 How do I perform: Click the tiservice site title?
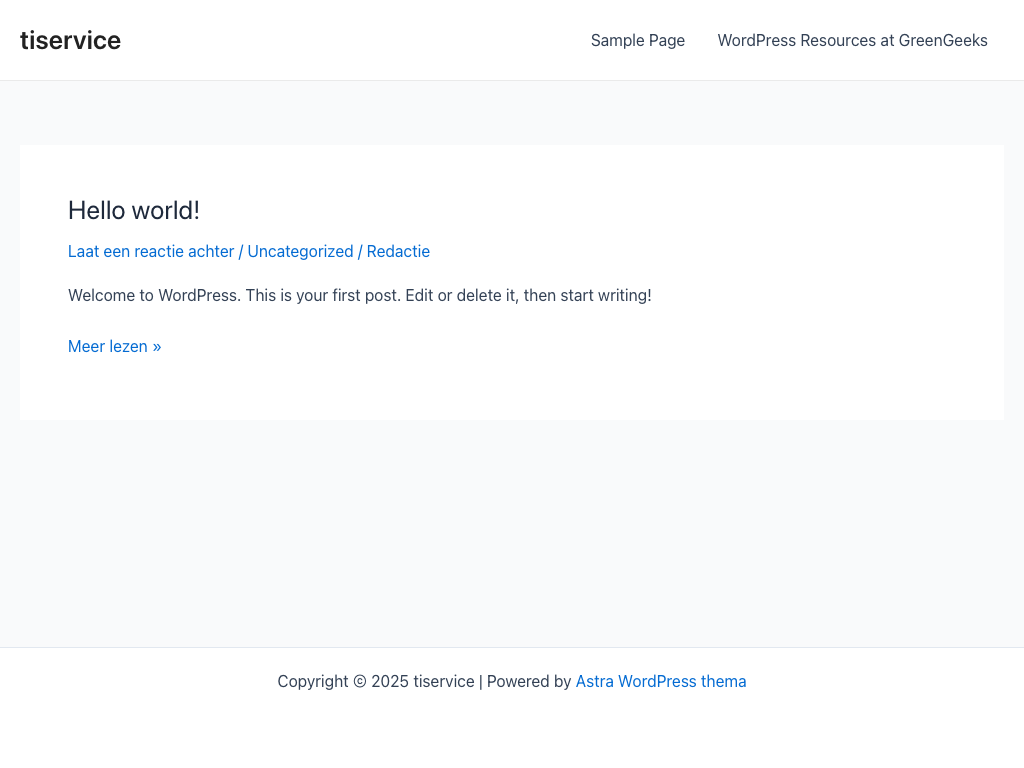(70, 40)
